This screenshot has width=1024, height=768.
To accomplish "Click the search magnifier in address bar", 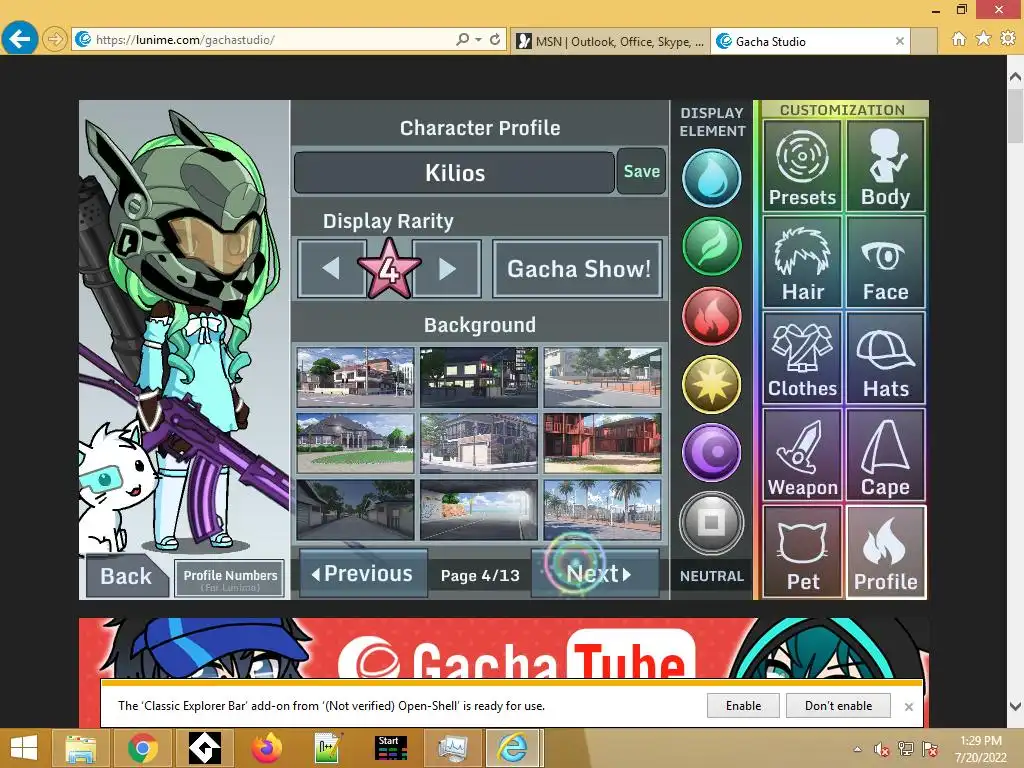I will tap(462, 40).
